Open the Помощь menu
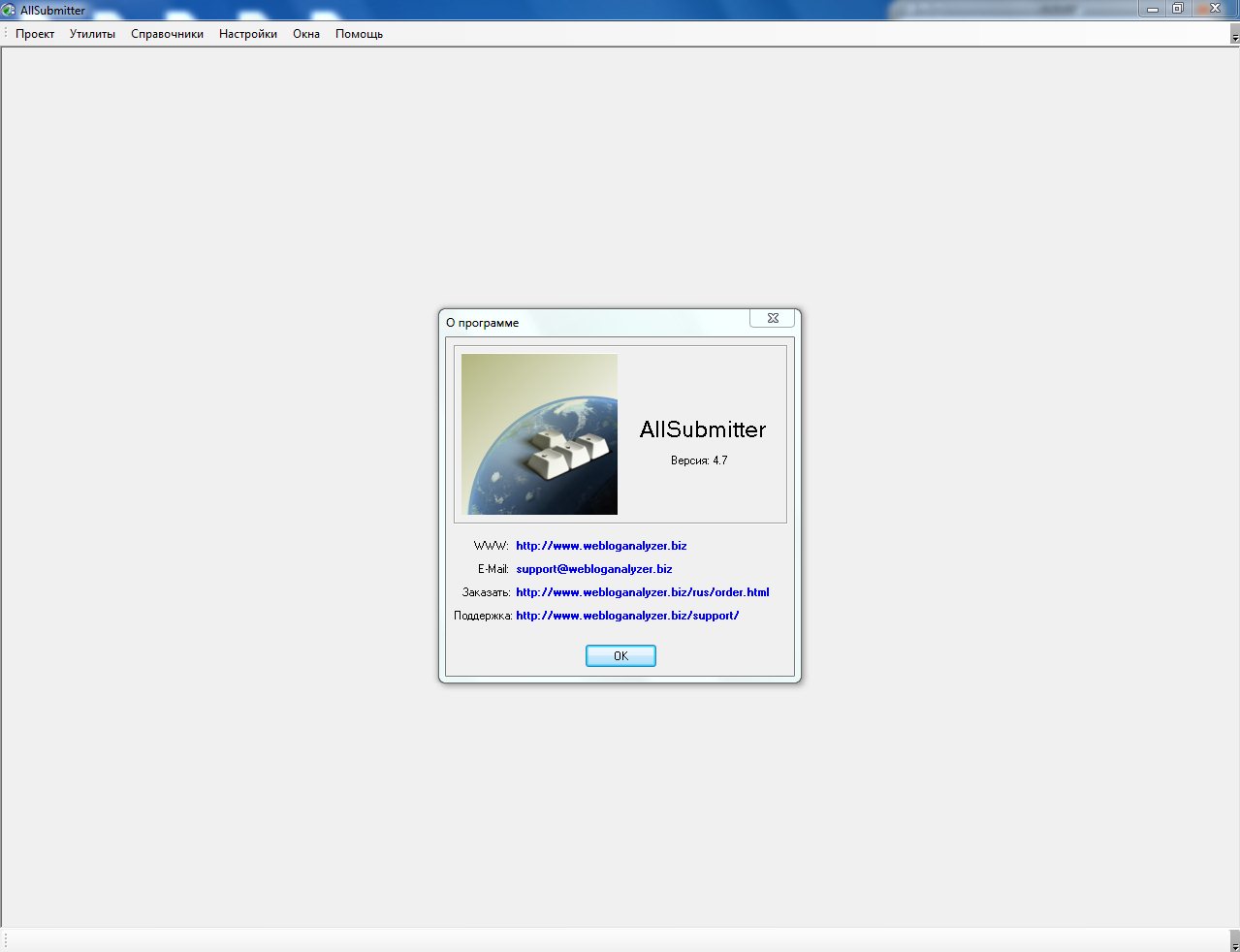The image size is (1240, 952). pyautogui.click(x=359, y=34)
